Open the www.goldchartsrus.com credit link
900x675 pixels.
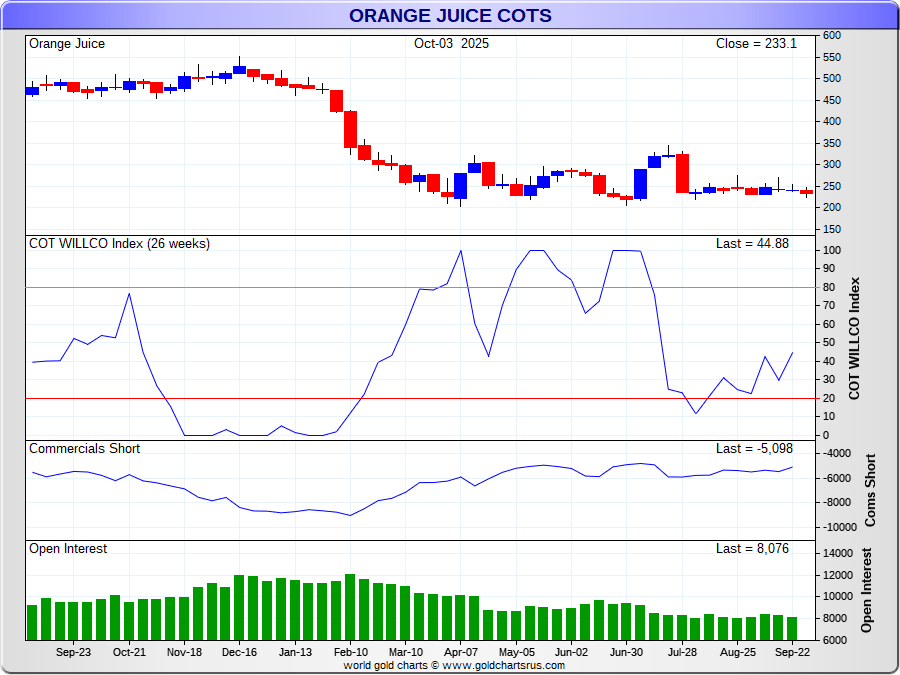pos(503,665)
